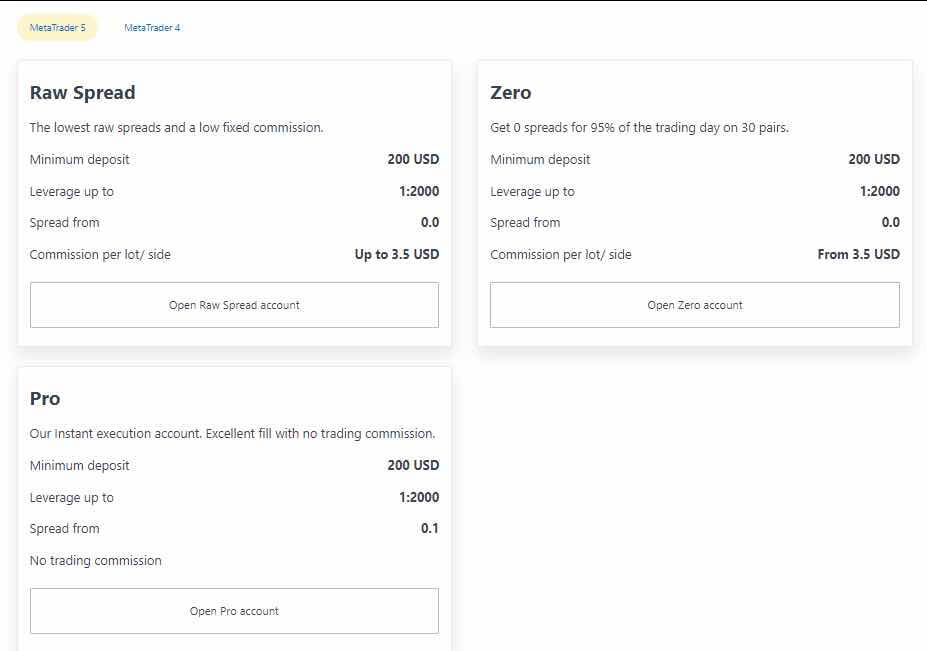Click the Zero account description about 30 pairs
The width and height of the screenshot is (927, 651).
[x=640, y=127]
